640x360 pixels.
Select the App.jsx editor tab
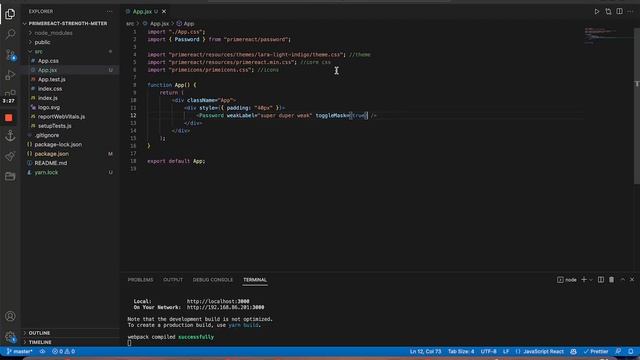(x=142, y=11)
